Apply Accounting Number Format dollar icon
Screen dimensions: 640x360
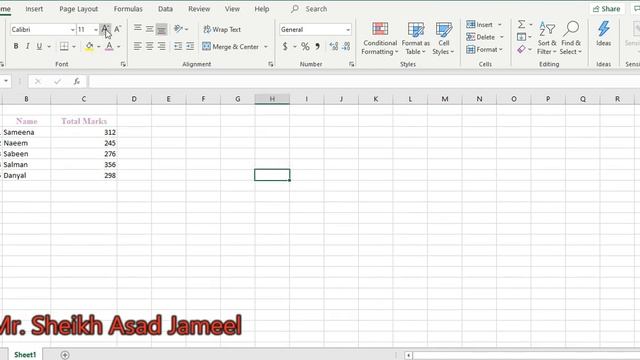pyautogui.click(x=285, y=47)
